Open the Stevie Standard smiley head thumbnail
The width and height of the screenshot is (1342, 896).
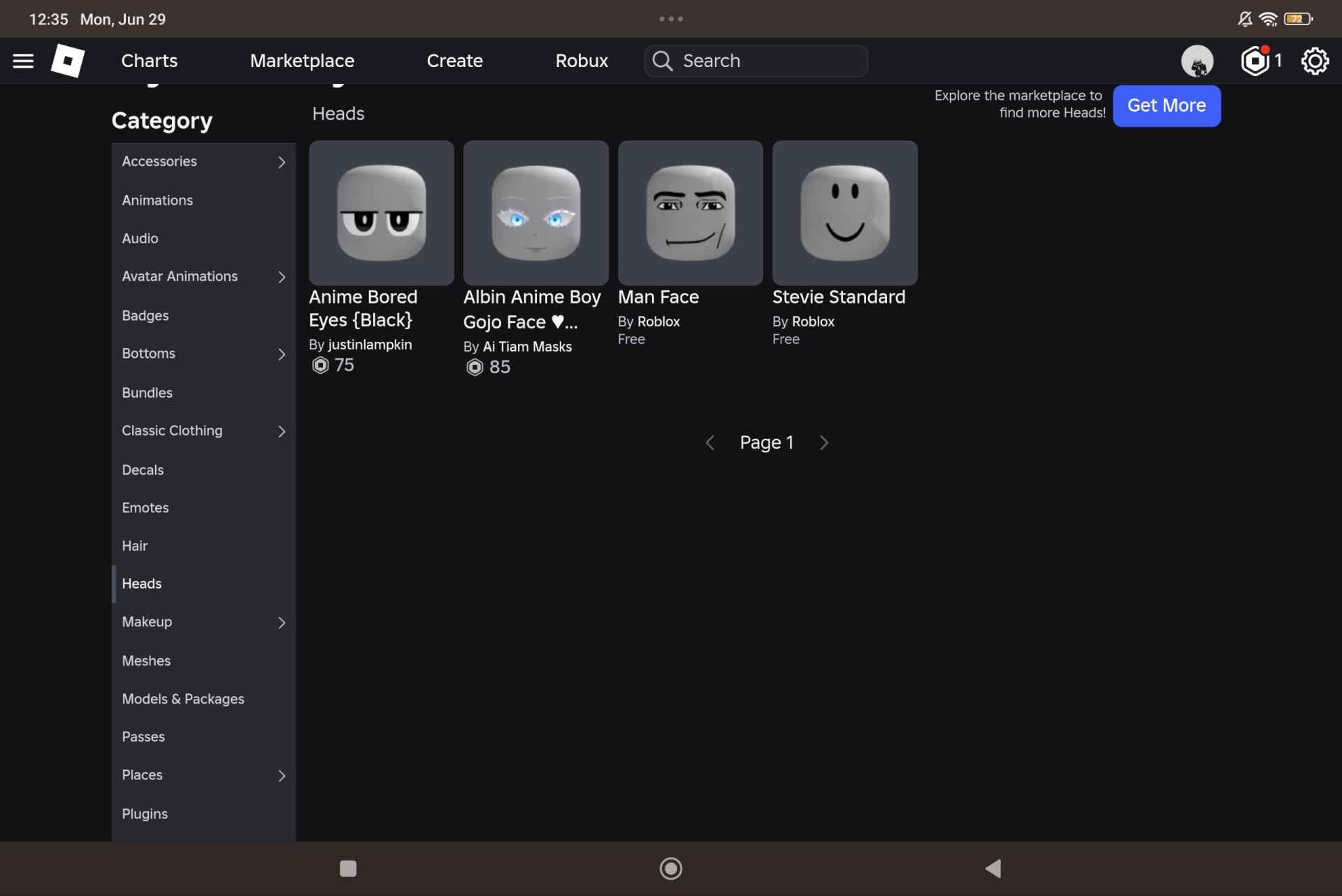[845, 213]
